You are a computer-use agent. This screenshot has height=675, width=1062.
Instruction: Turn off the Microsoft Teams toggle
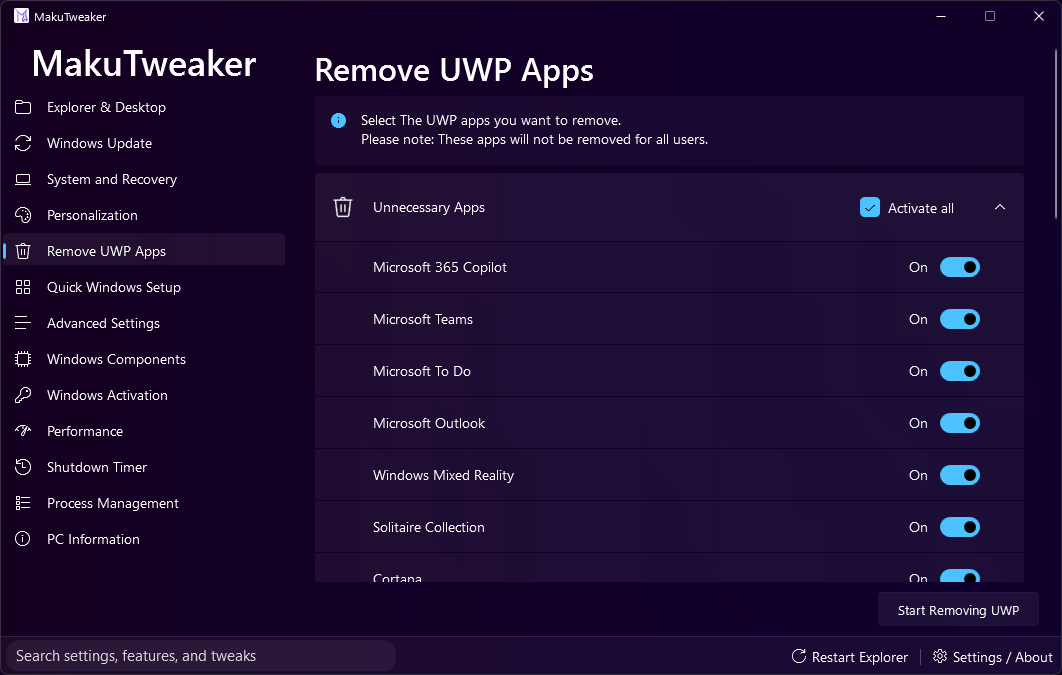(960, 320)
